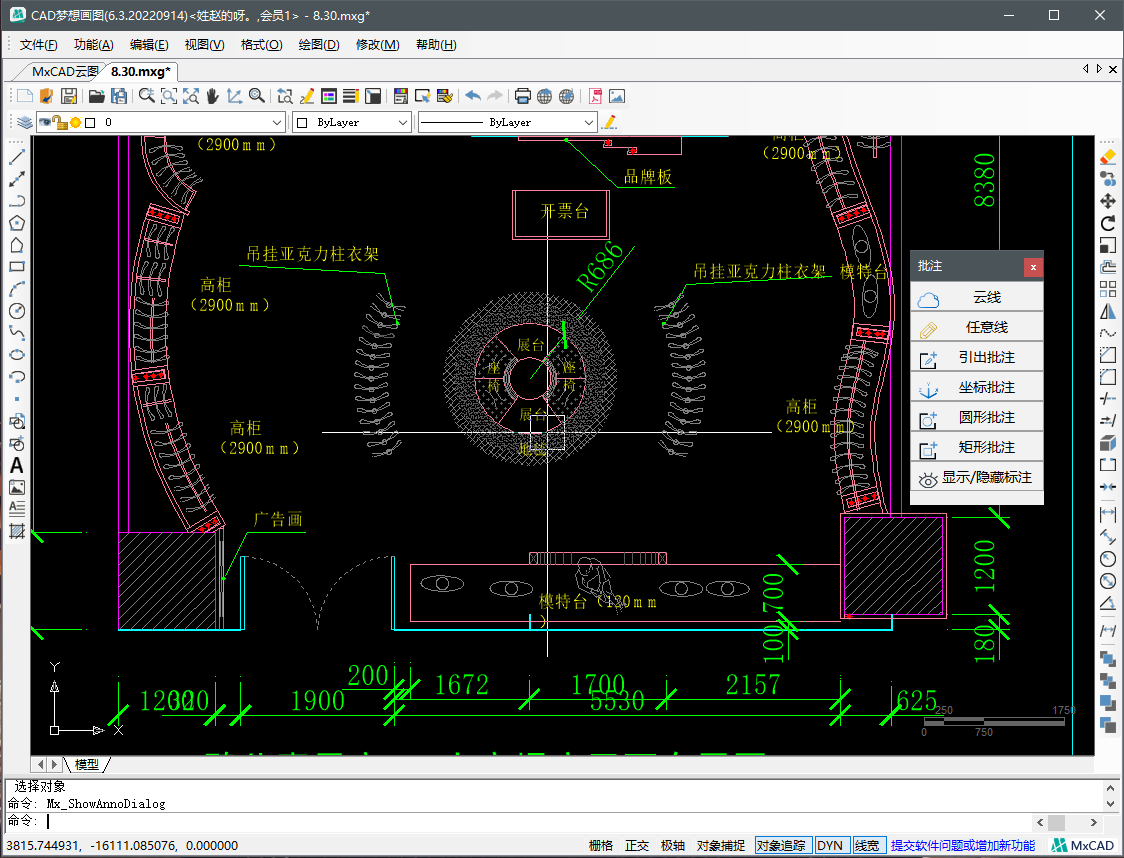Click the layout tabs previous arrow

click(x=39, y=765)
